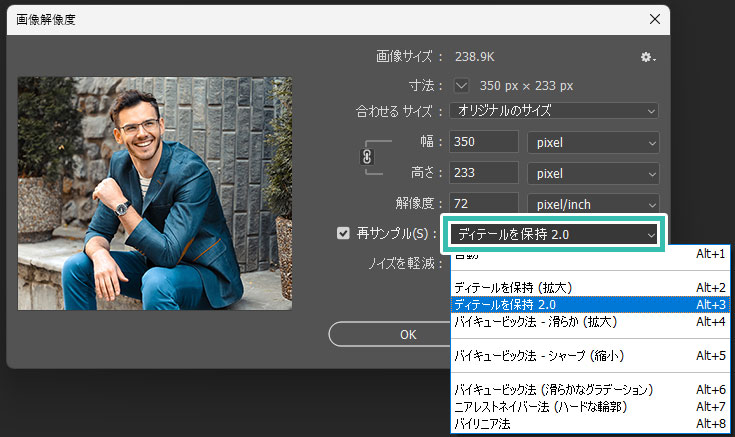Select バイキュービック法 - シャープ (縮小)
This screenshot has height=437, width=735.
click(x=590, y=355)
